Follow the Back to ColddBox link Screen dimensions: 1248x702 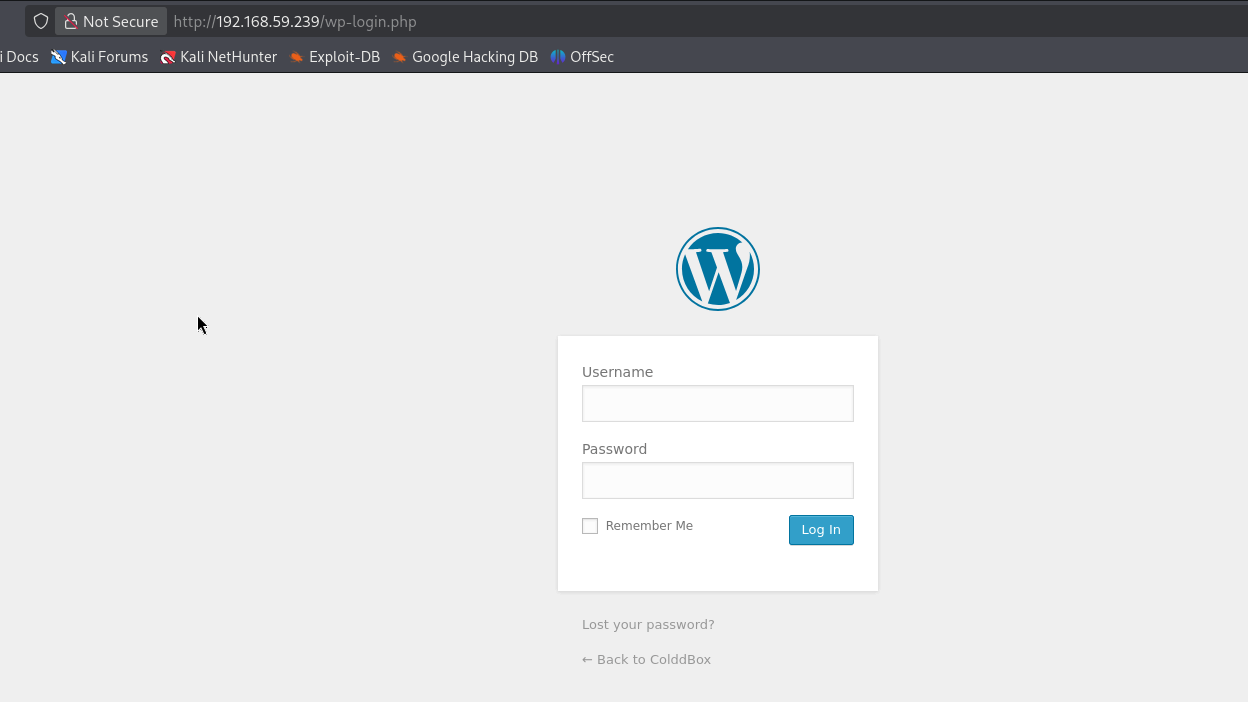click(646, 659)
